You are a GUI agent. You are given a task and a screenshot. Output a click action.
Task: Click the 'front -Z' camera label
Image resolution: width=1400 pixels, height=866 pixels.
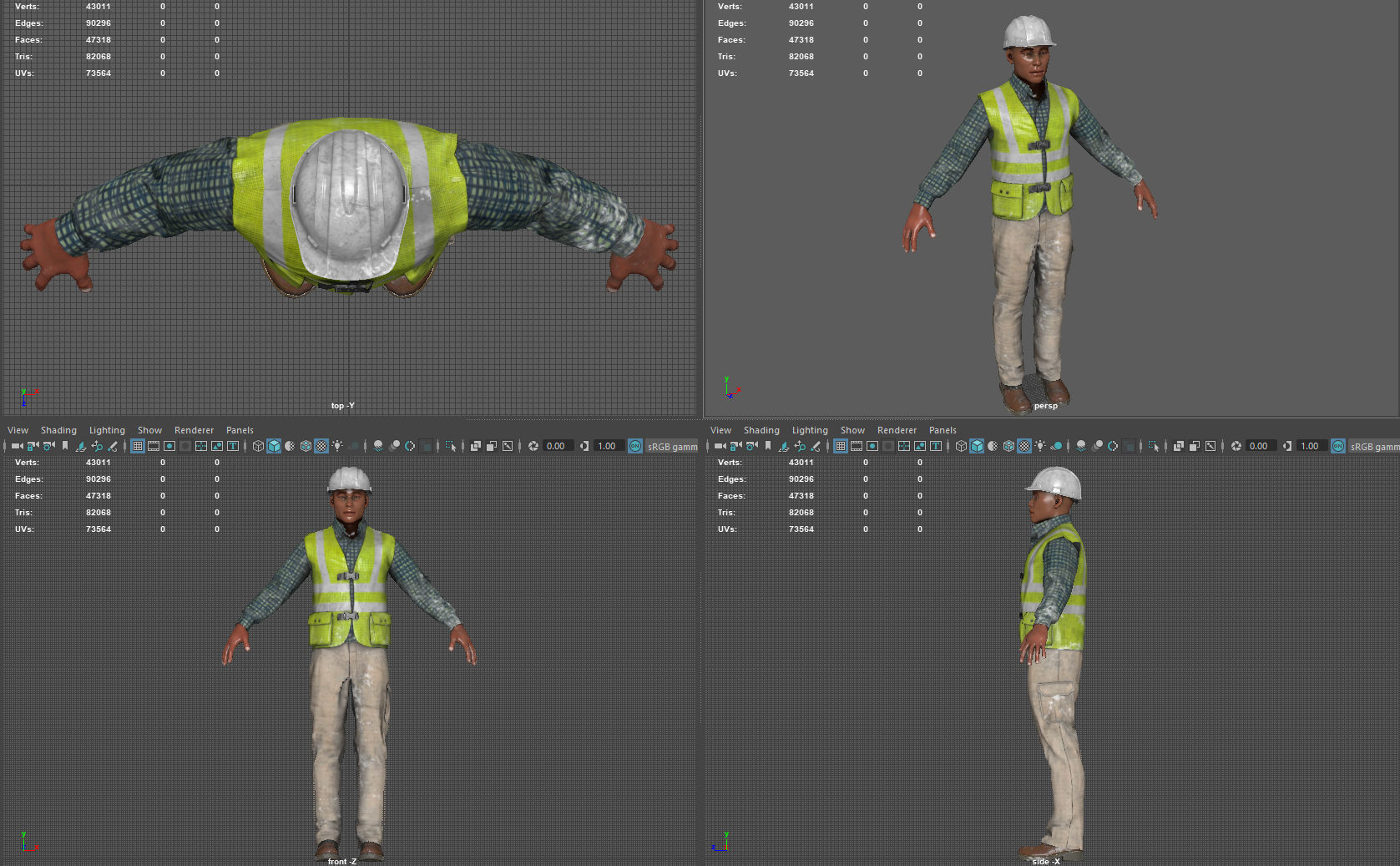point(342,861)
